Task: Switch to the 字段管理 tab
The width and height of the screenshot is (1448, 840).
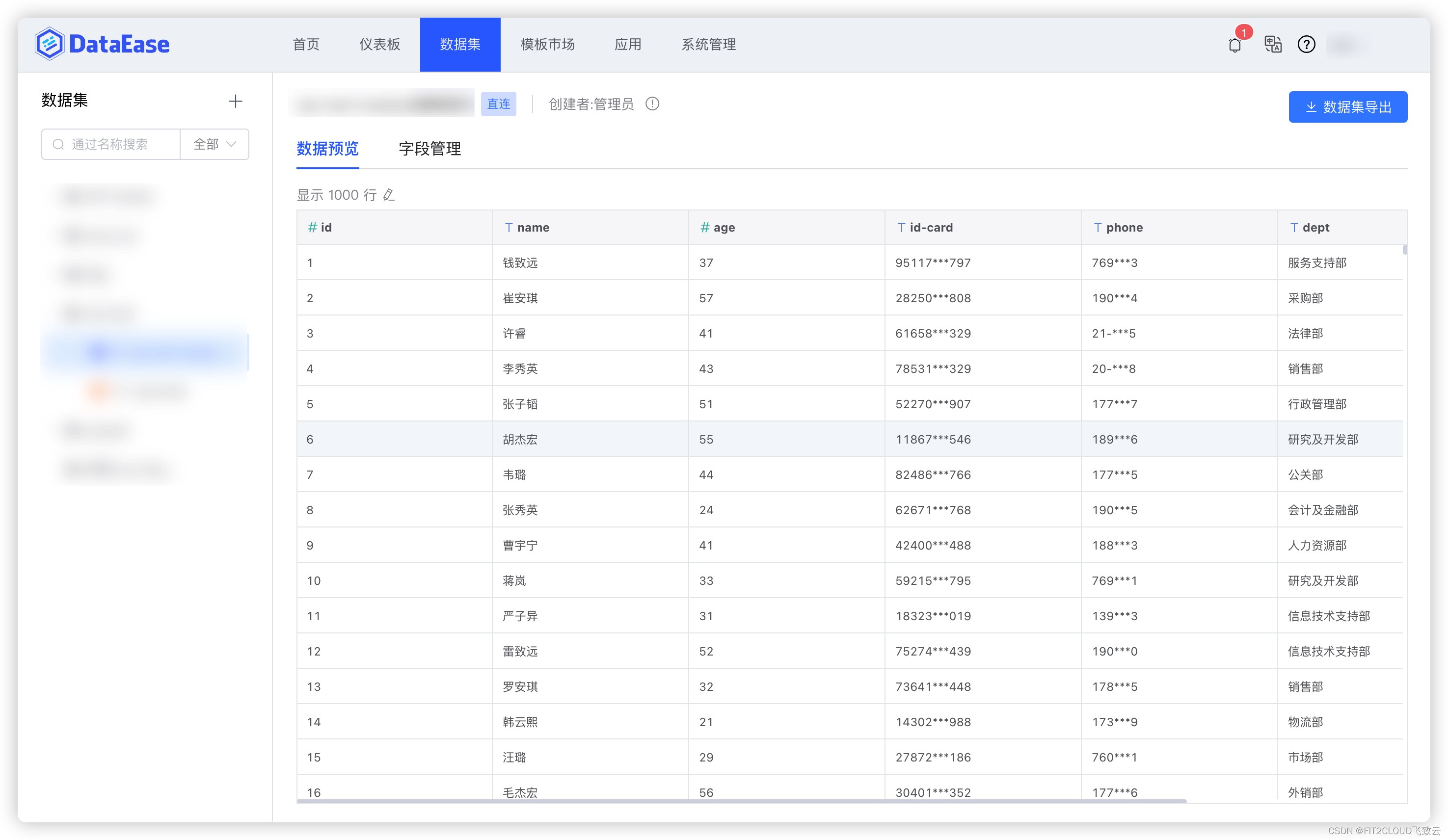Action: pyautogui.click(x=430, y=149)
